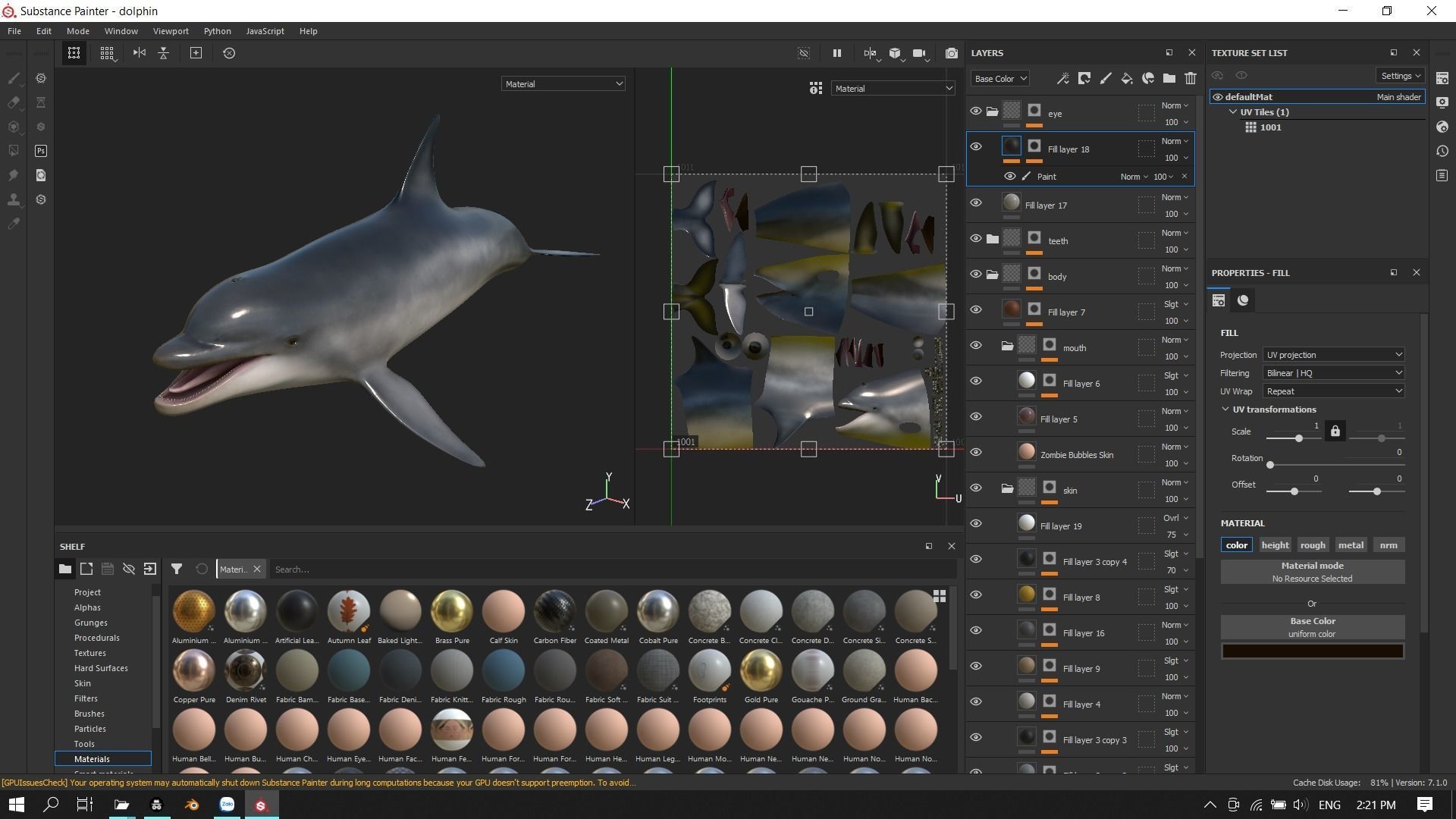Open the dark brown base color swatch
Viewport: 1456px width, 819px height.
coord(1312,651)
